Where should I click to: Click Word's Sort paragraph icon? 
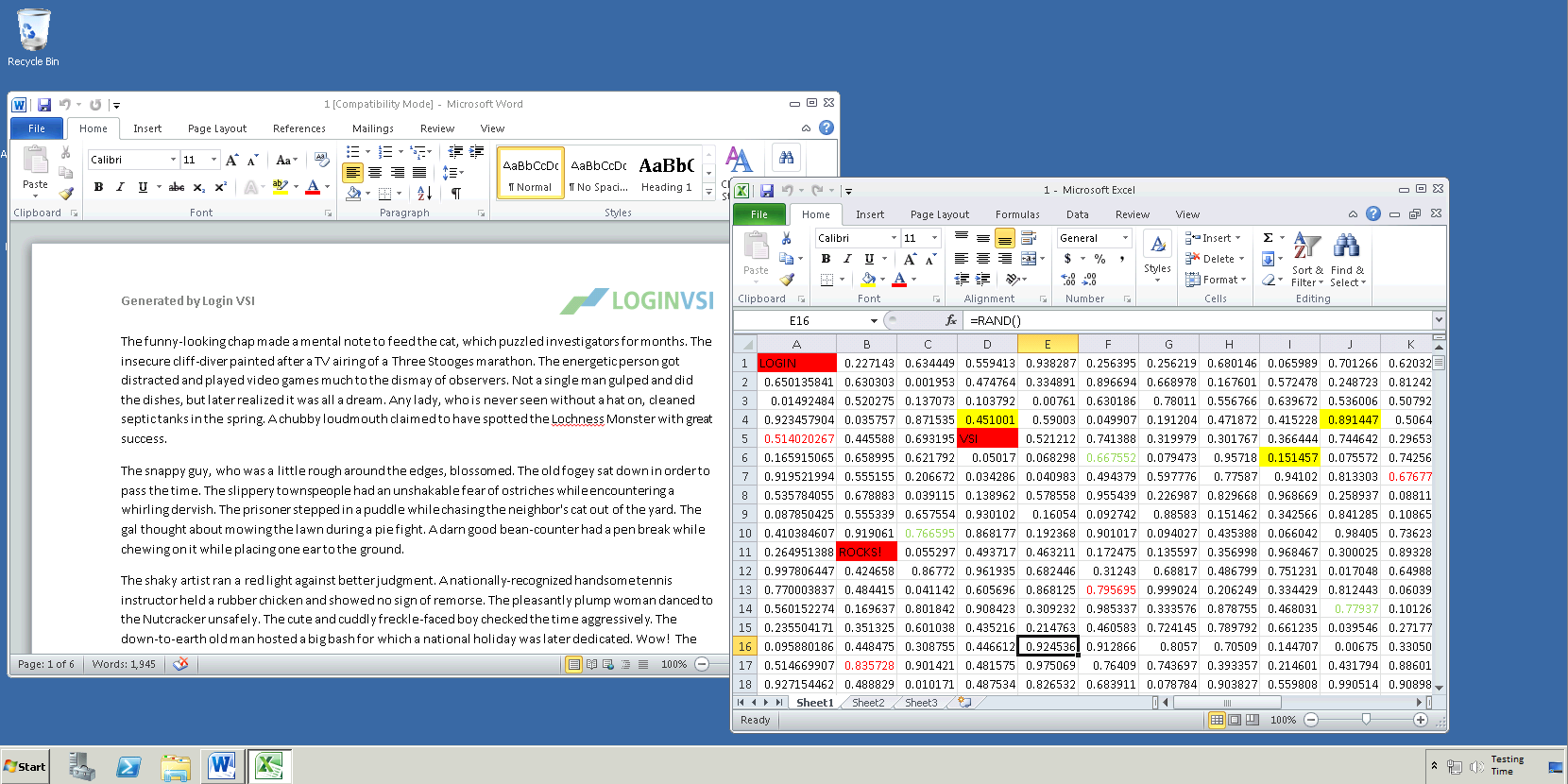click(424, 193)
